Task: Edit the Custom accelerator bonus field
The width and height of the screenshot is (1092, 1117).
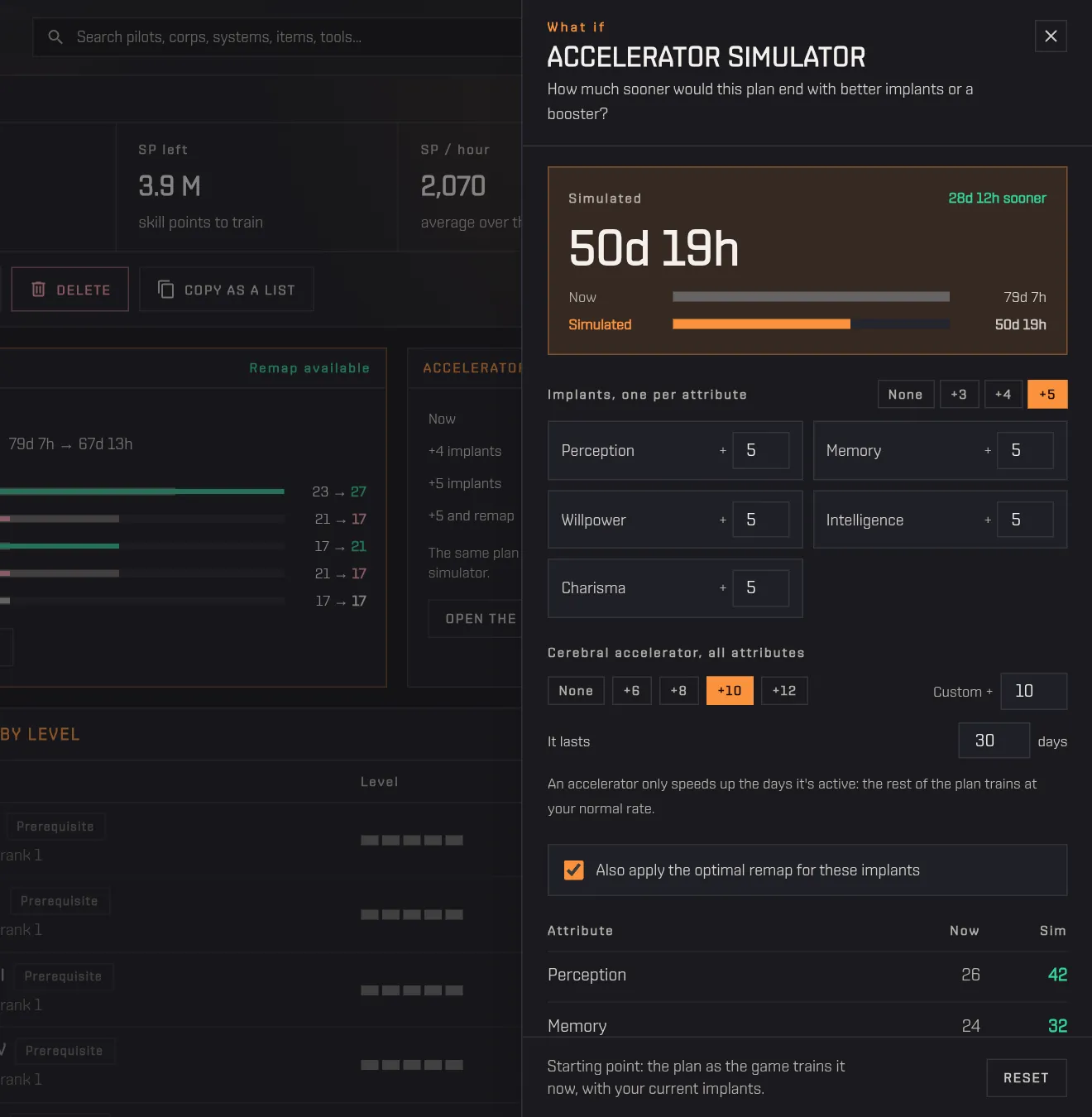Action: (1034, 691)
